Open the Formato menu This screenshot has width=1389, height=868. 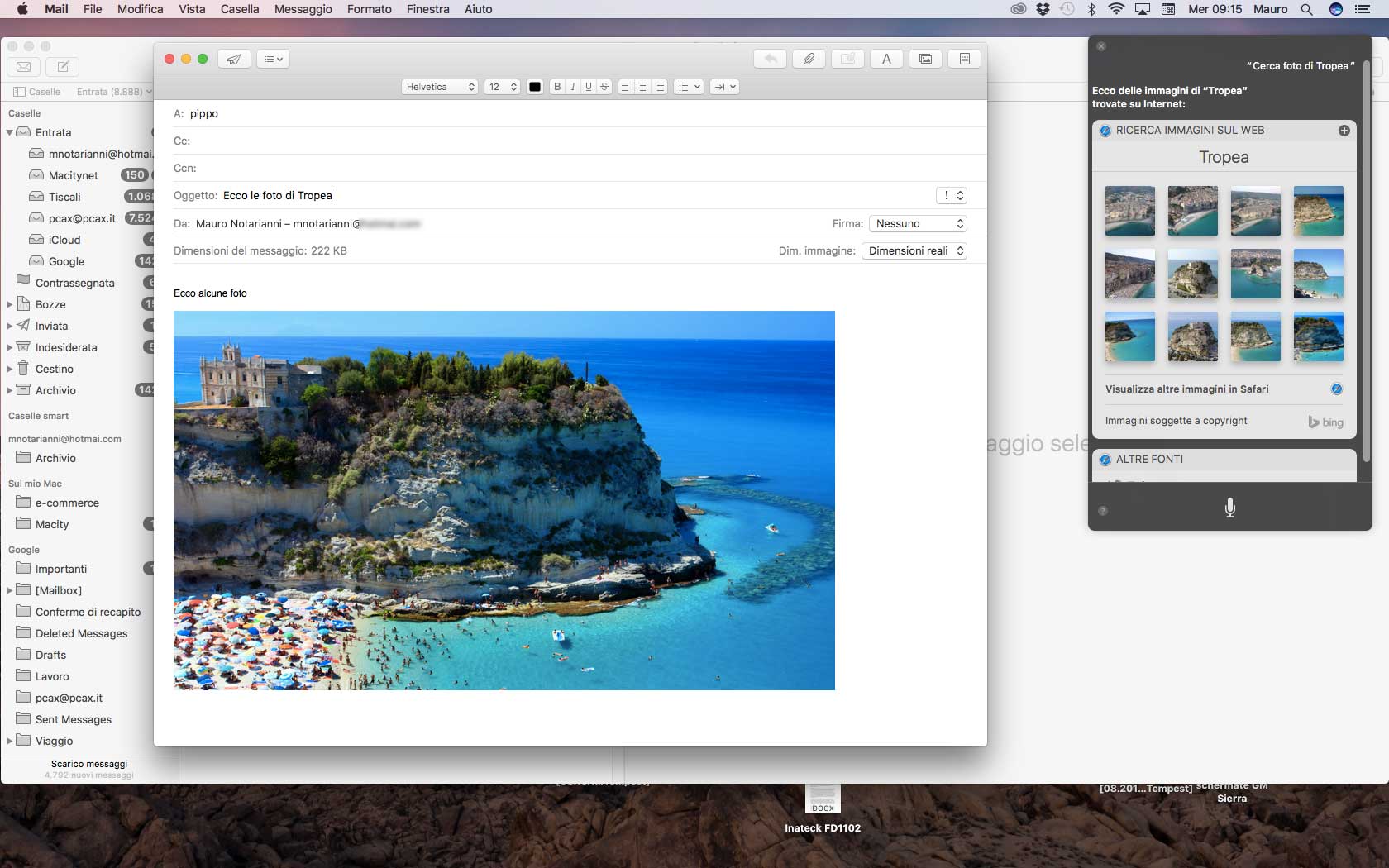coord(369,9)
